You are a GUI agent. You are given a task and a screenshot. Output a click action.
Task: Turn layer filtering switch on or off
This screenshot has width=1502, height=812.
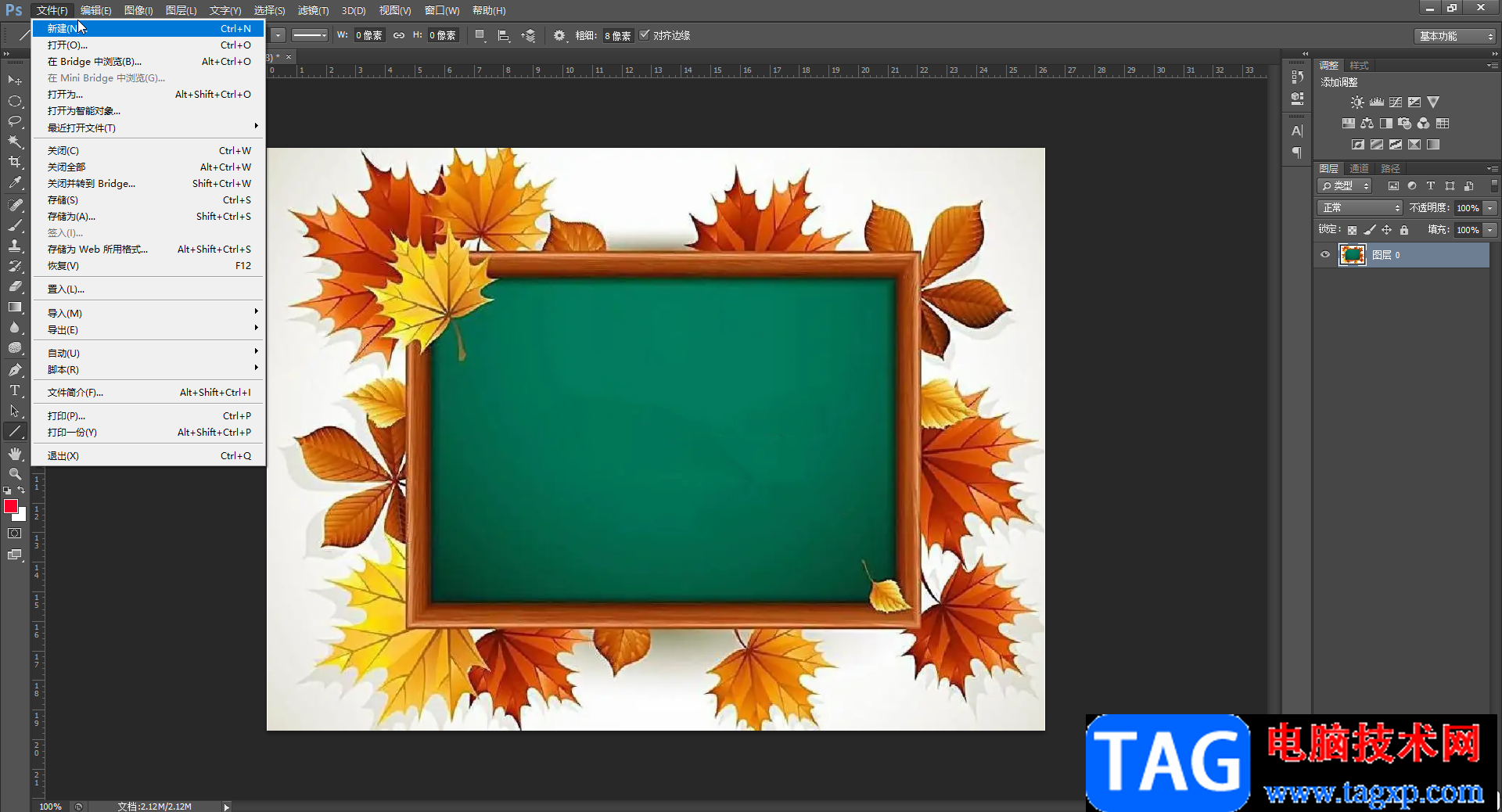[1494, 186]
